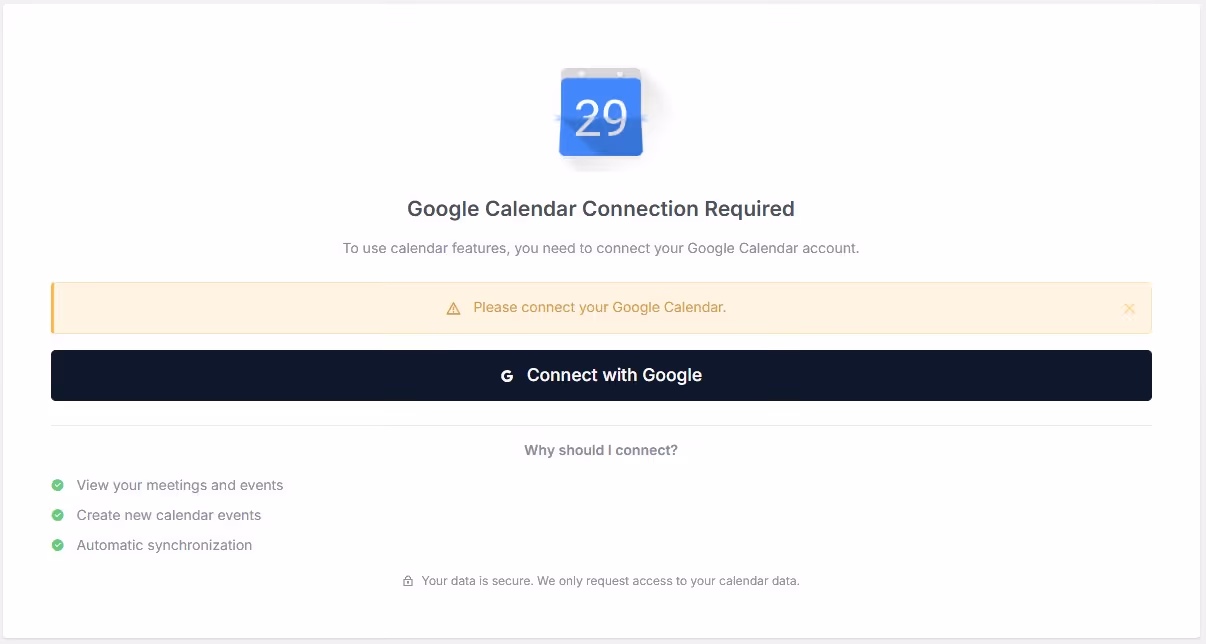Click the Please connect your Google Calendar message

(x=599, y=308)
